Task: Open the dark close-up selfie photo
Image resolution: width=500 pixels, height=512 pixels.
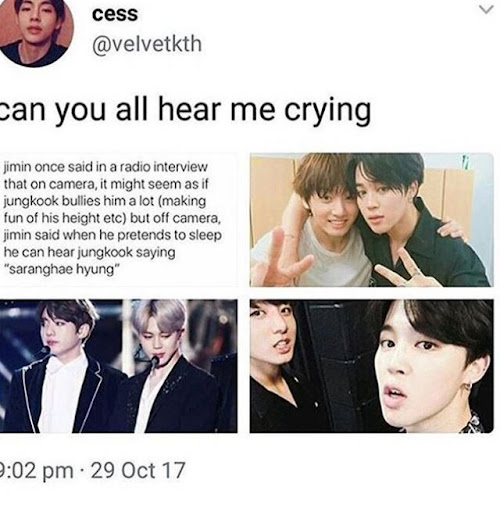Action: (371, 366)
